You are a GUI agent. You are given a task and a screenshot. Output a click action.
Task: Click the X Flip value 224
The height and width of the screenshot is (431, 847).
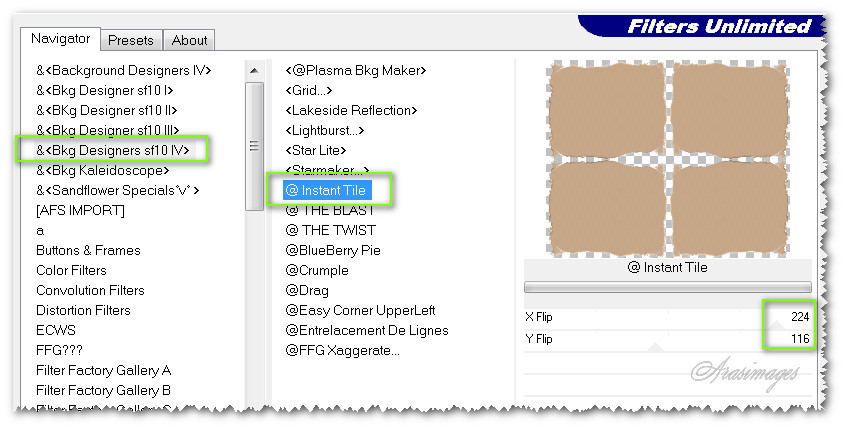click(799, 316)
